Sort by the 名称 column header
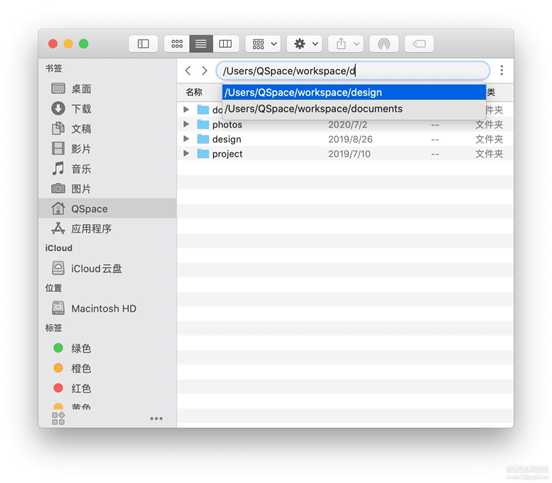Screen dimensions: 552x483 [x=194, y=92]
